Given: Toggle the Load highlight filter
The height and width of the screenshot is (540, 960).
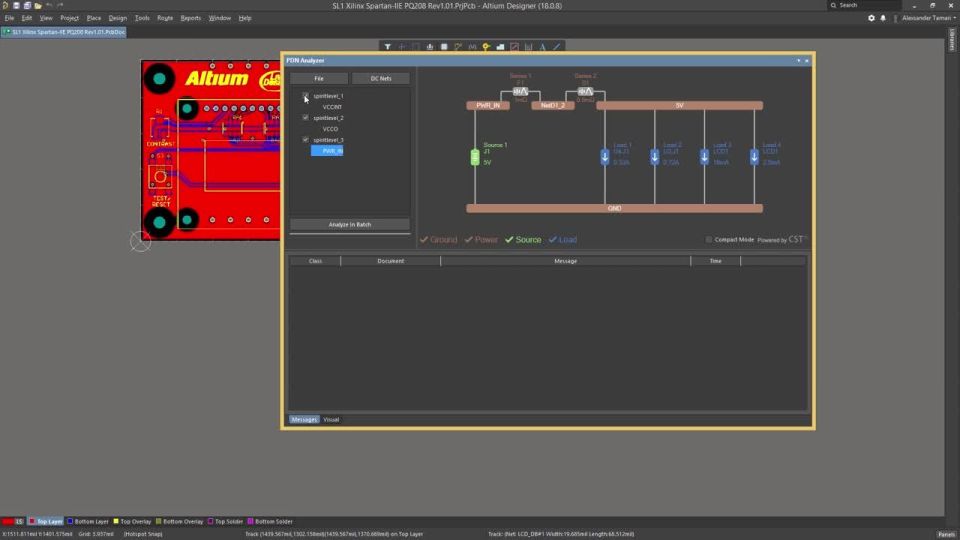Looking at the screenshot, I should 563,239.
